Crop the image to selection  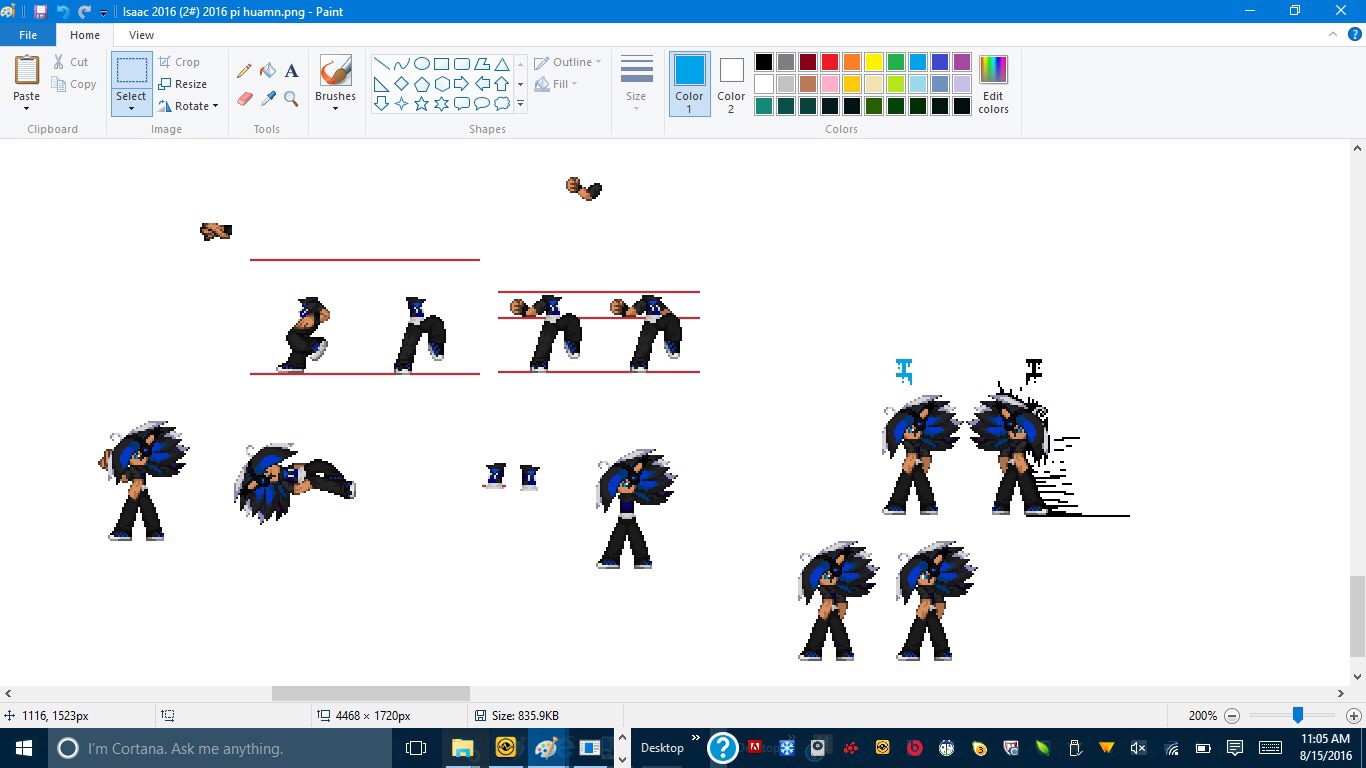coord(179,62)
